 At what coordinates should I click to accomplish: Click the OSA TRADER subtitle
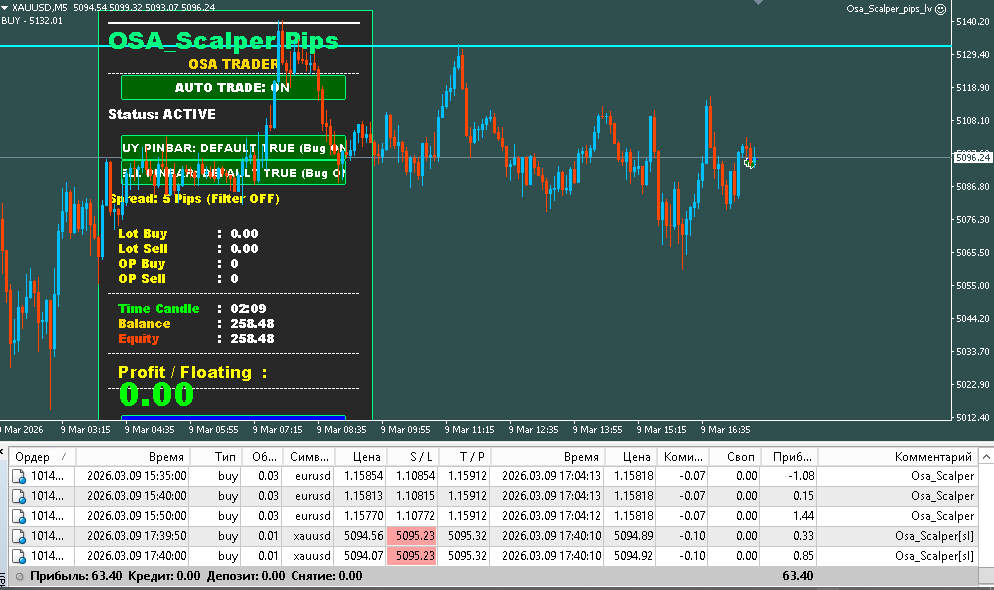pos(233,64)
